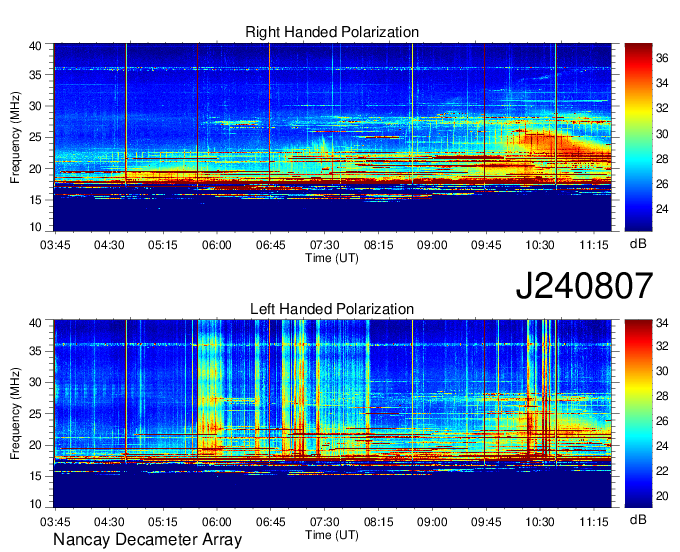Click the dB unit label below lower color bar
This screenshot has height=552, width=680.
tap(638, 519)
